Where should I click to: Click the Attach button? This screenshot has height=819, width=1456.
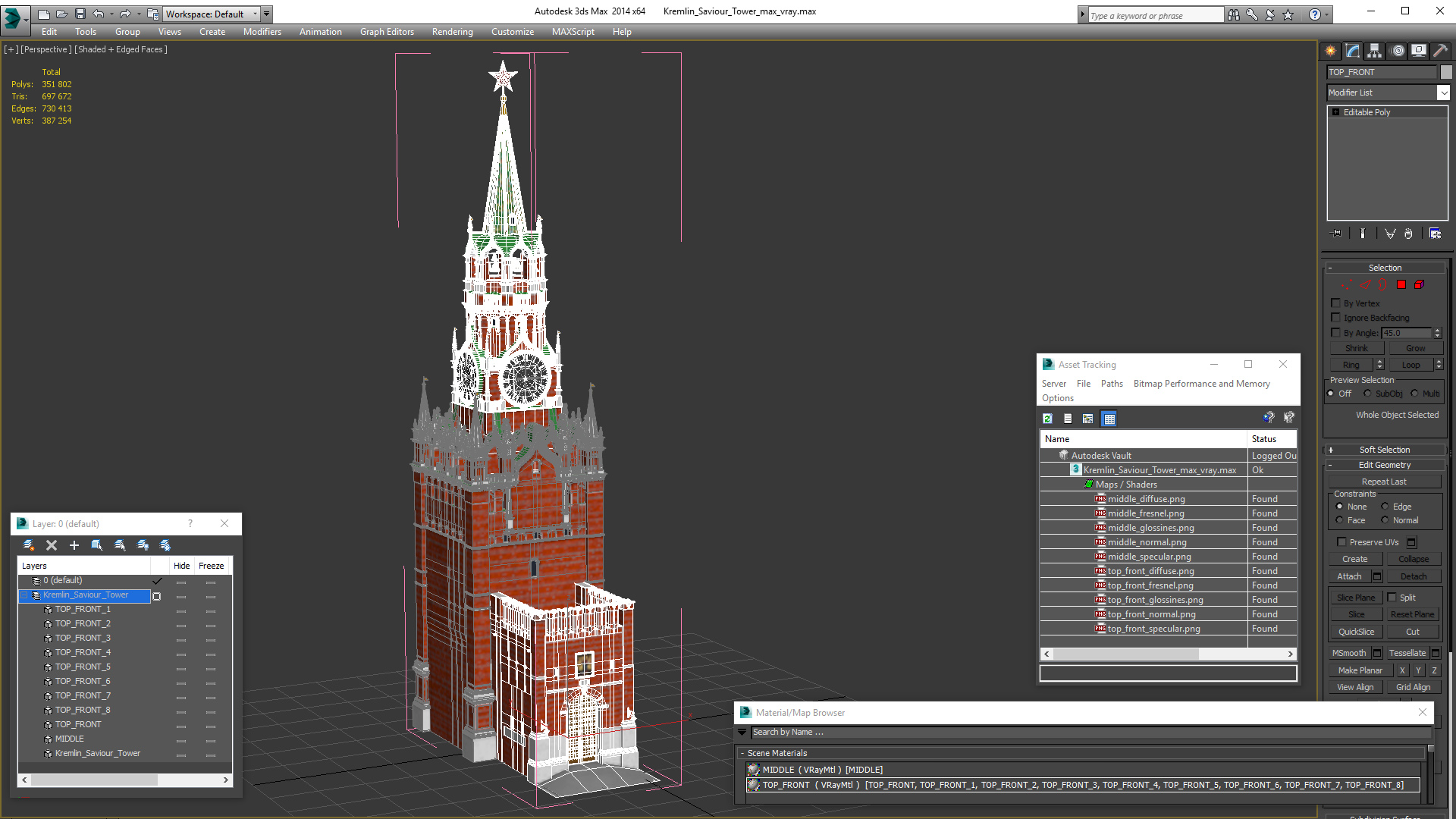click(x=1349, y=576)
